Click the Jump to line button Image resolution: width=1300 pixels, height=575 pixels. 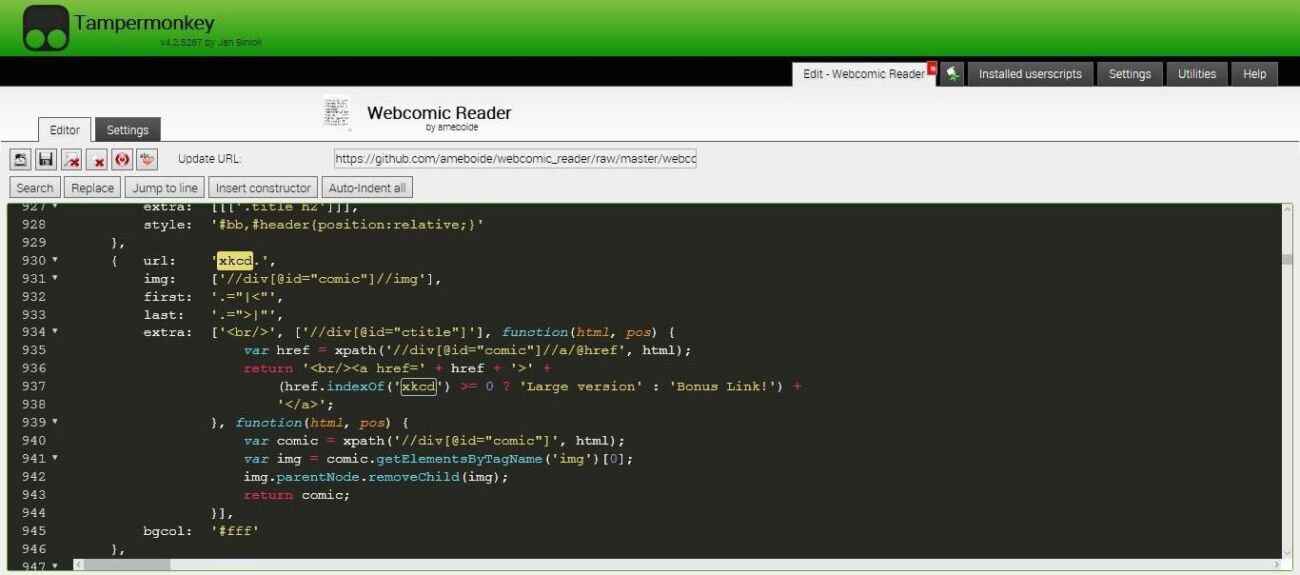click(x=166, y=188)
